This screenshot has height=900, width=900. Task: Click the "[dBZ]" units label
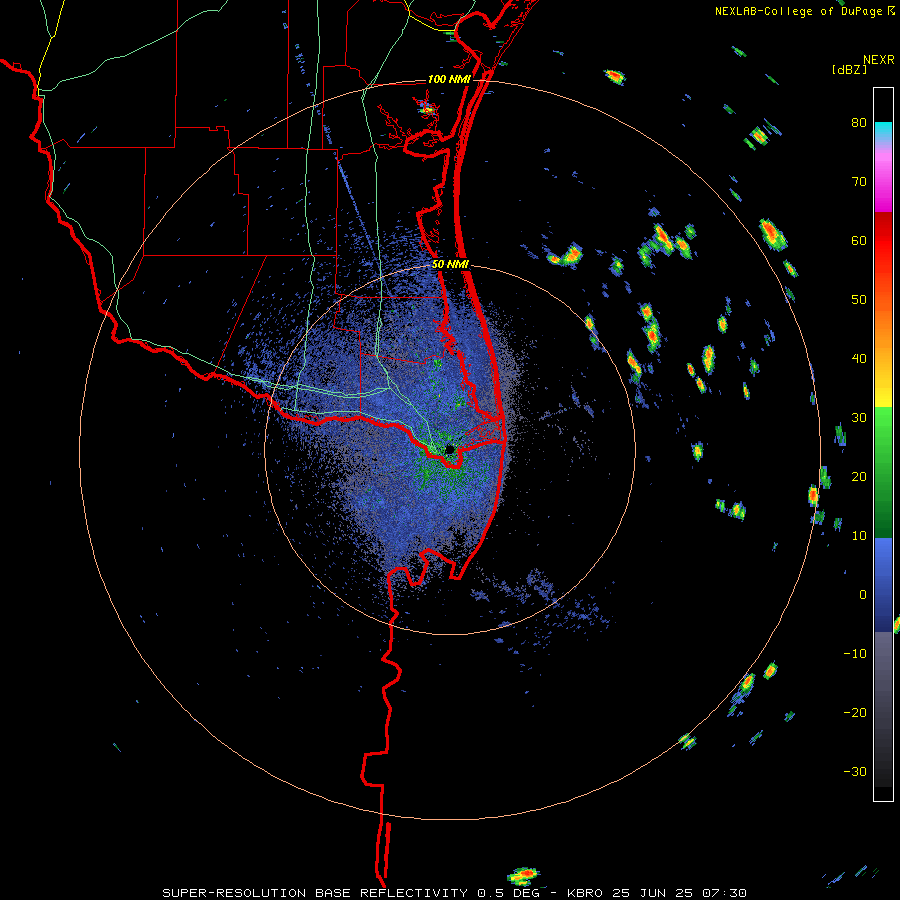click(849, 69)
